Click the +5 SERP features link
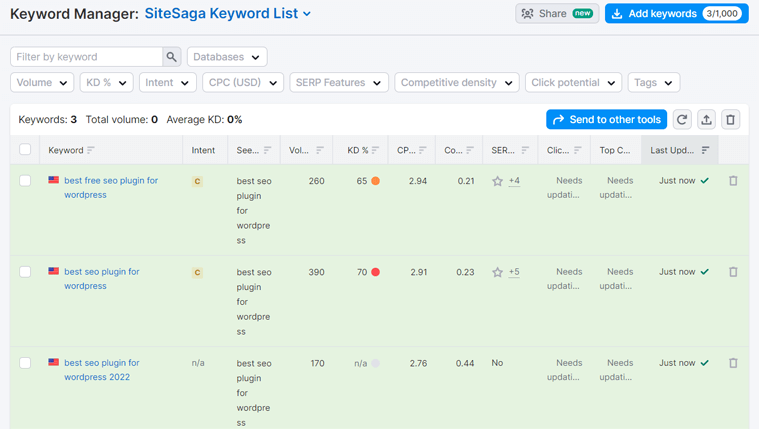The width and height of the screenshot is (759, 429). (x=514, y=272)
